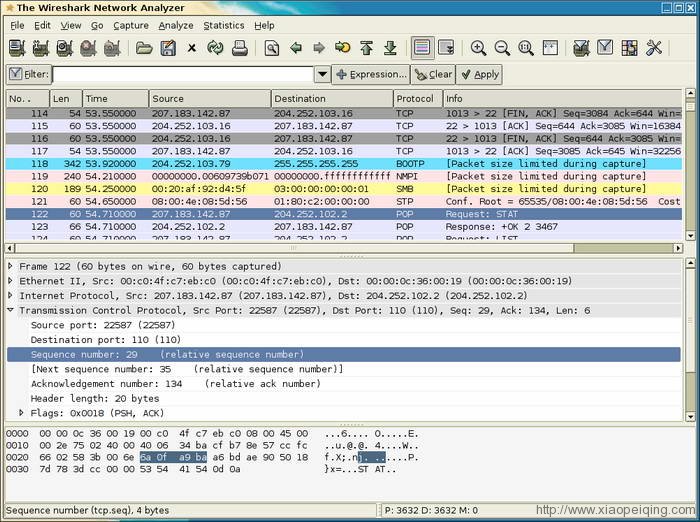This screenshot has height=522, width=700.
Task: Open the Go menu
Action: tap(97, 25)
